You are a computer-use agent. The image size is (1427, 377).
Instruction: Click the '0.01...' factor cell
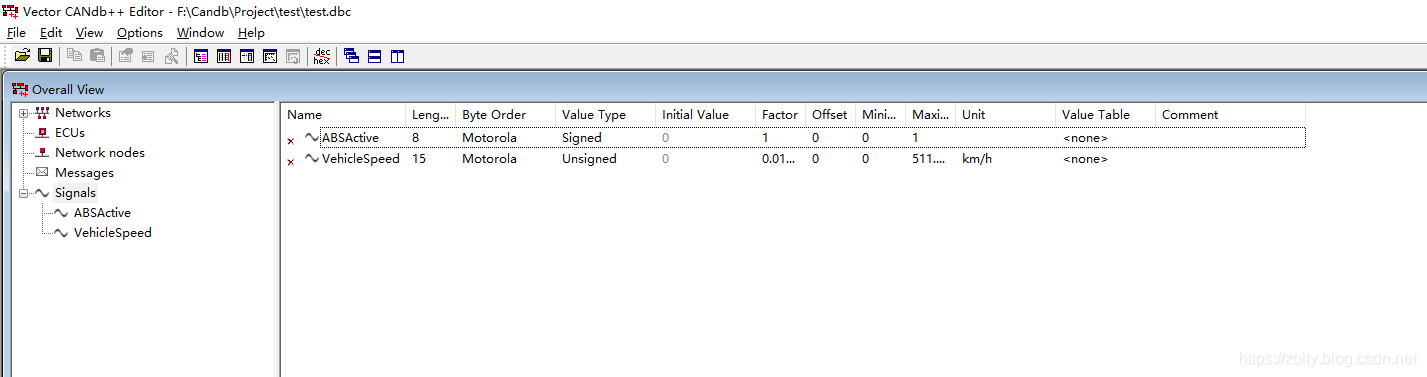779,158
